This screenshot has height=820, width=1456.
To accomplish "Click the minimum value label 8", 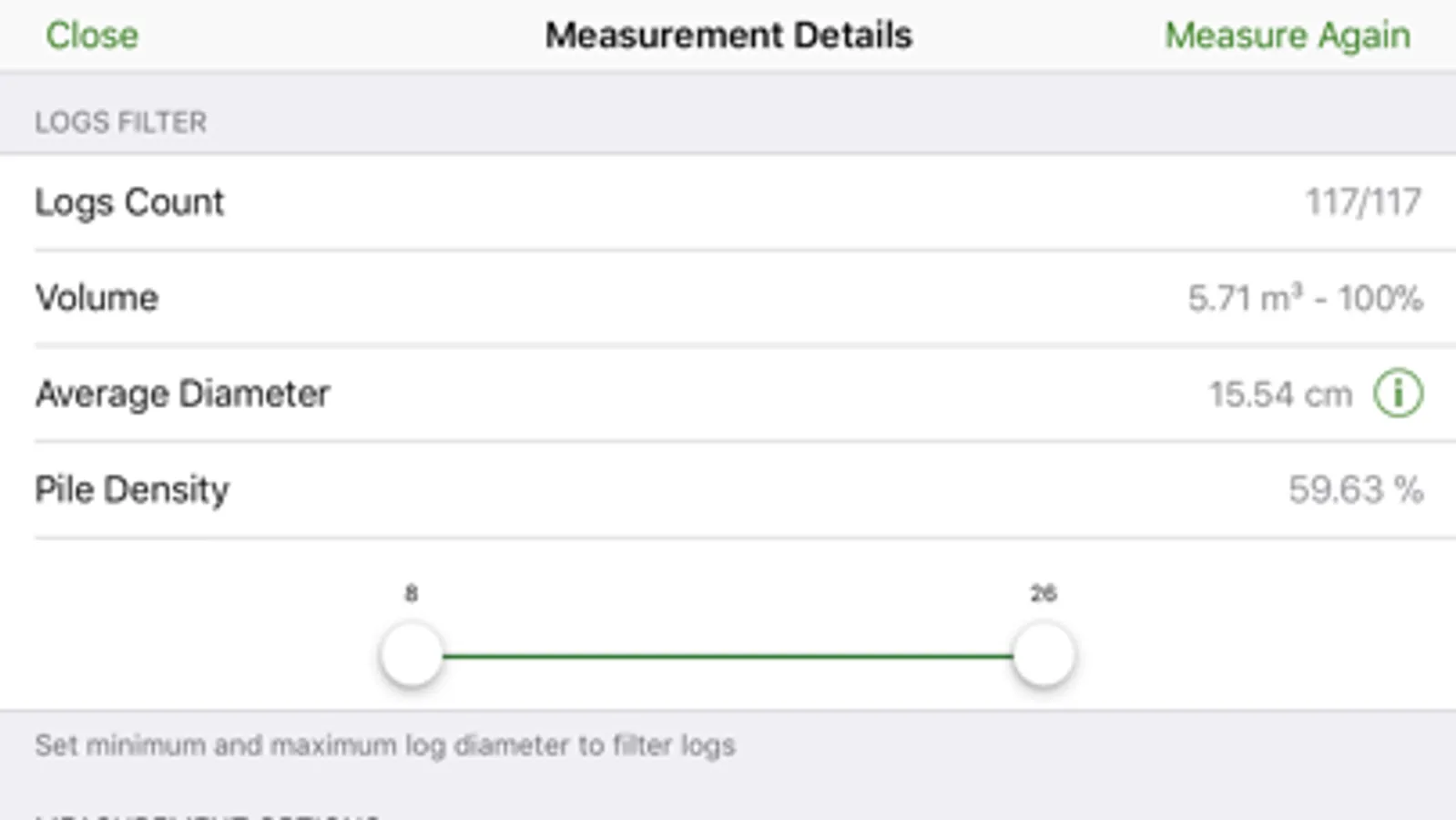I will click(x=412, y=594).
